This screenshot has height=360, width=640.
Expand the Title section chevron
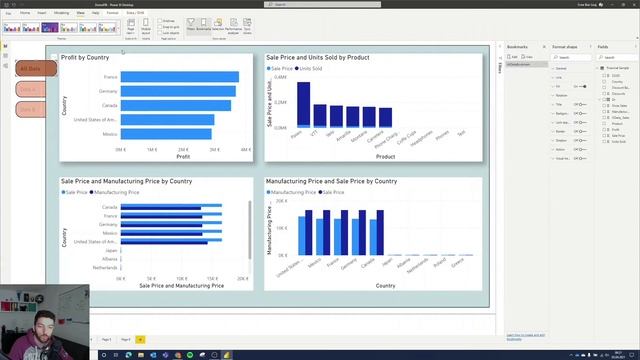pyautogui.click(x=553, y=104)
